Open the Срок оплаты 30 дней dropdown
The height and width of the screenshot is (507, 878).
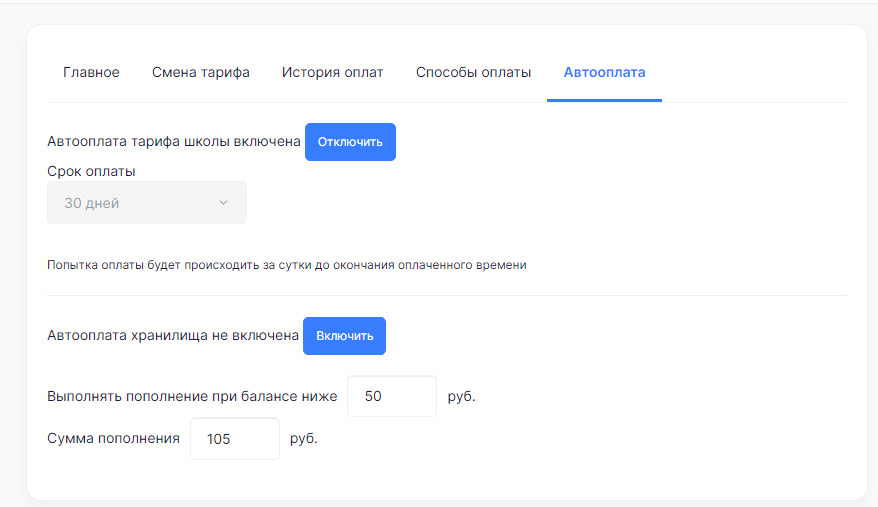pyautogui.click(x=147, y=202)
